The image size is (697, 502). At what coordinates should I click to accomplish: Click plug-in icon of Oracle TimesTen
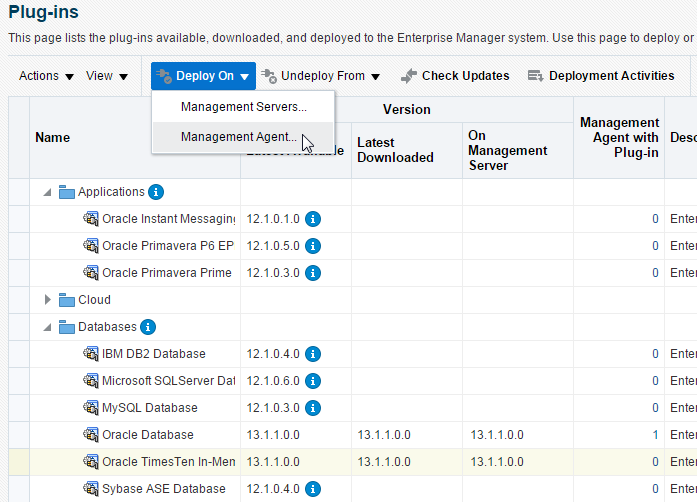(x=91, y=462)
